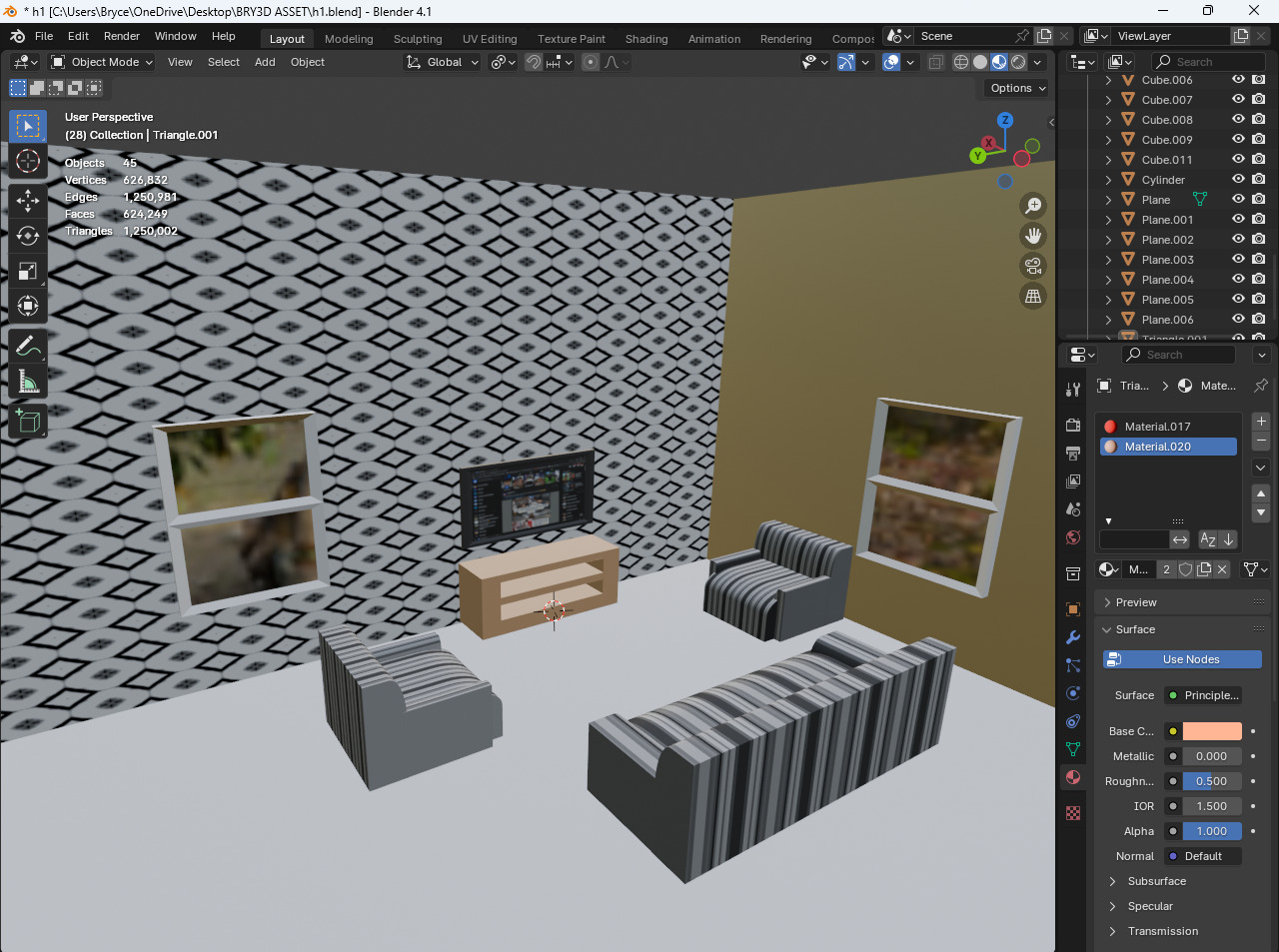Click the outliner Search field
1279x952 pixels.
(1208, 62)
